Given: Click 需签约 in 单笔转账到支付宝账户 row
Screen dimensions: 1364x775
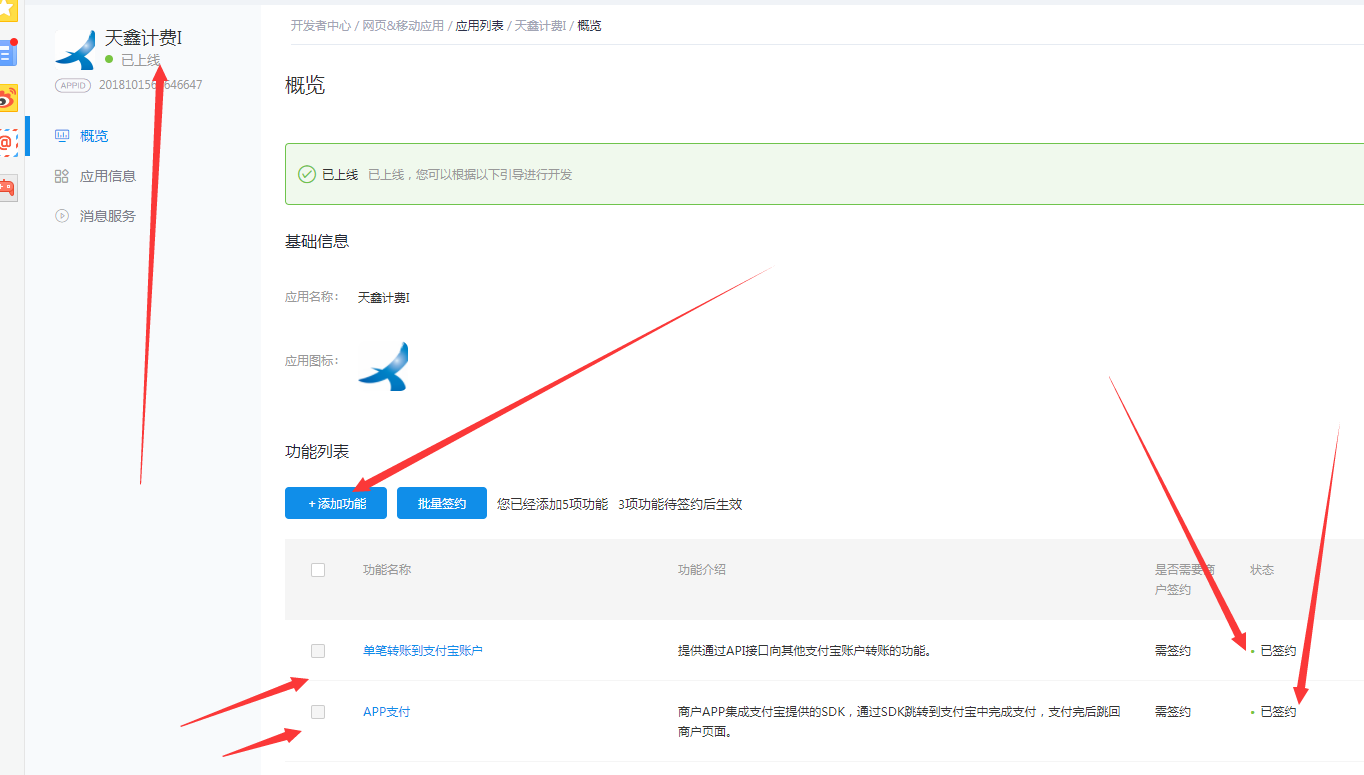Looking at the screenshot, I should [x=1173, y=651].
